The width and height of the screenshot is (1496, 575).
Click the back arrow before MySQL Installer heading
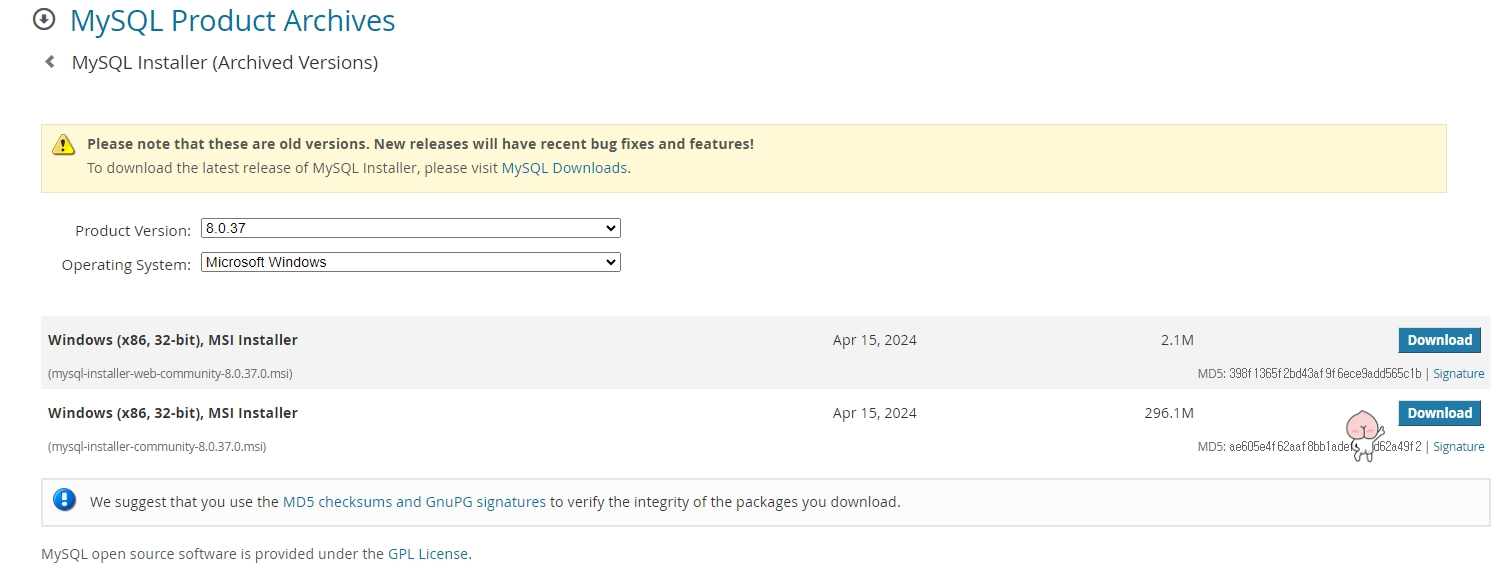point(49,62)
